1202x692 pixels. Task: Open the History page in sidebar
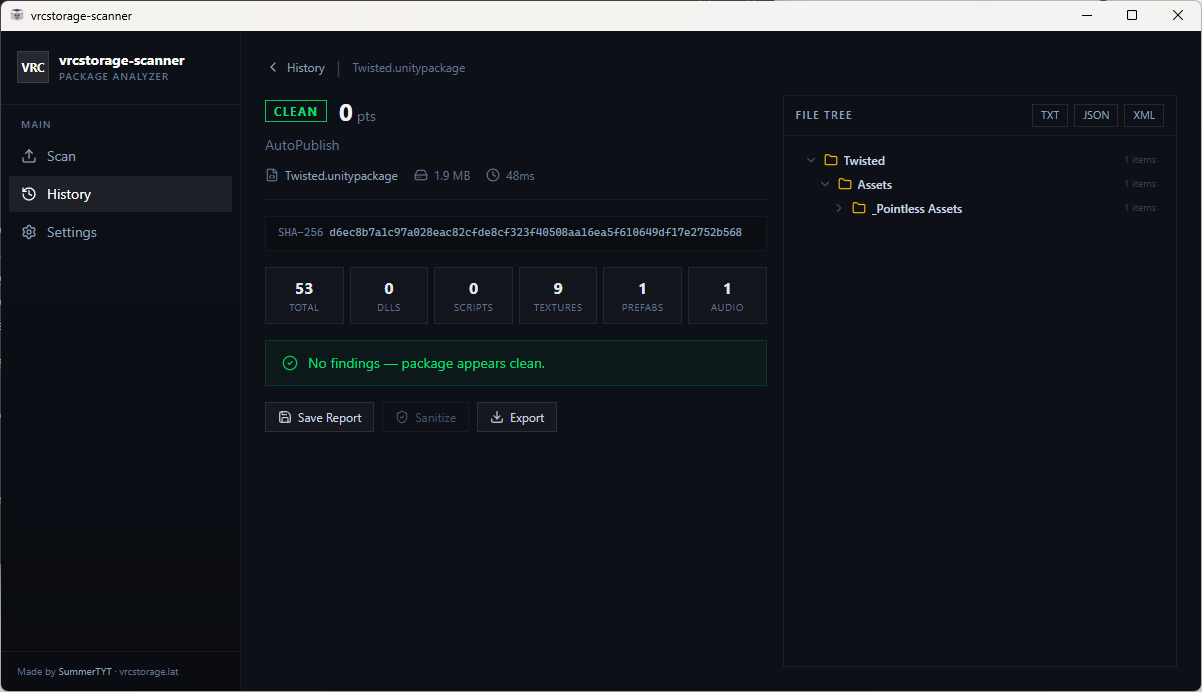[120, 194]
